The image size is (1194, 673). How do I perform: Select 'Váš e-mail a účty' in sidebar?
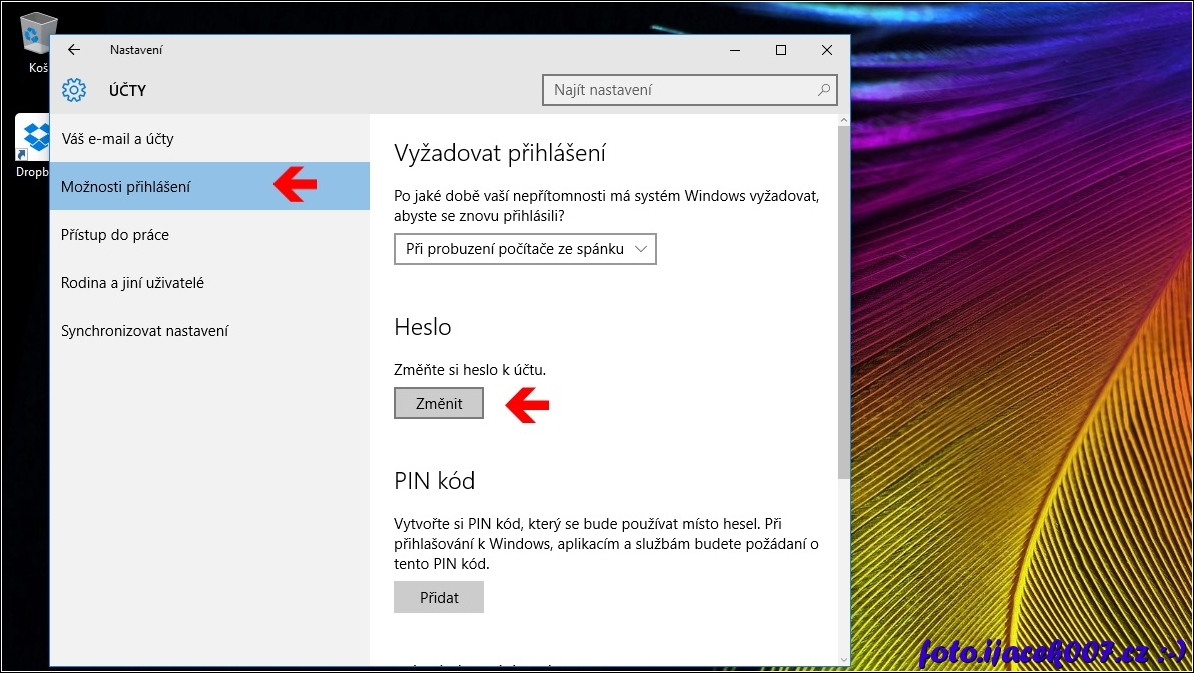tap(117, 139)
